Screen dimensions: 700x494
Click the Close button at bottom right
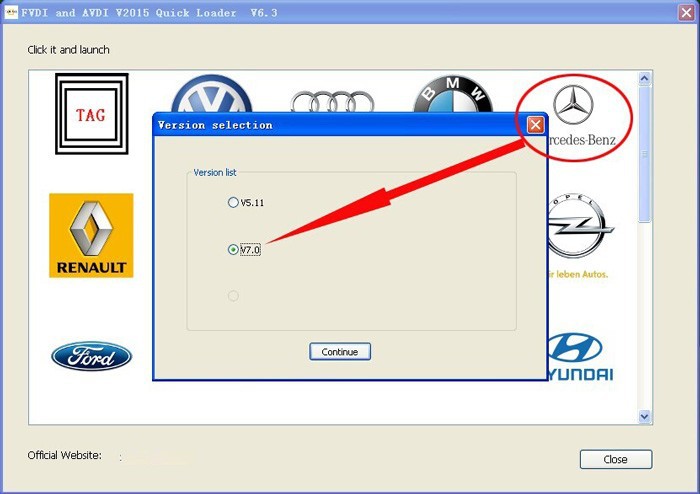615,459
